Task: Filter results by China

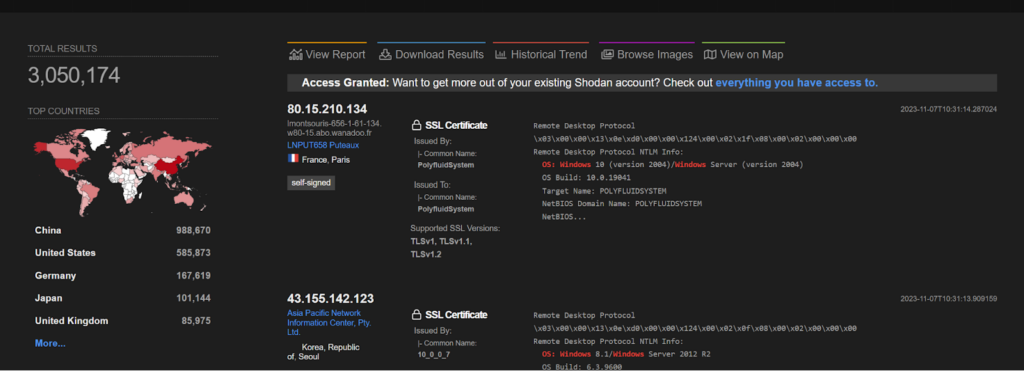Action: click(x=48, y=231)
